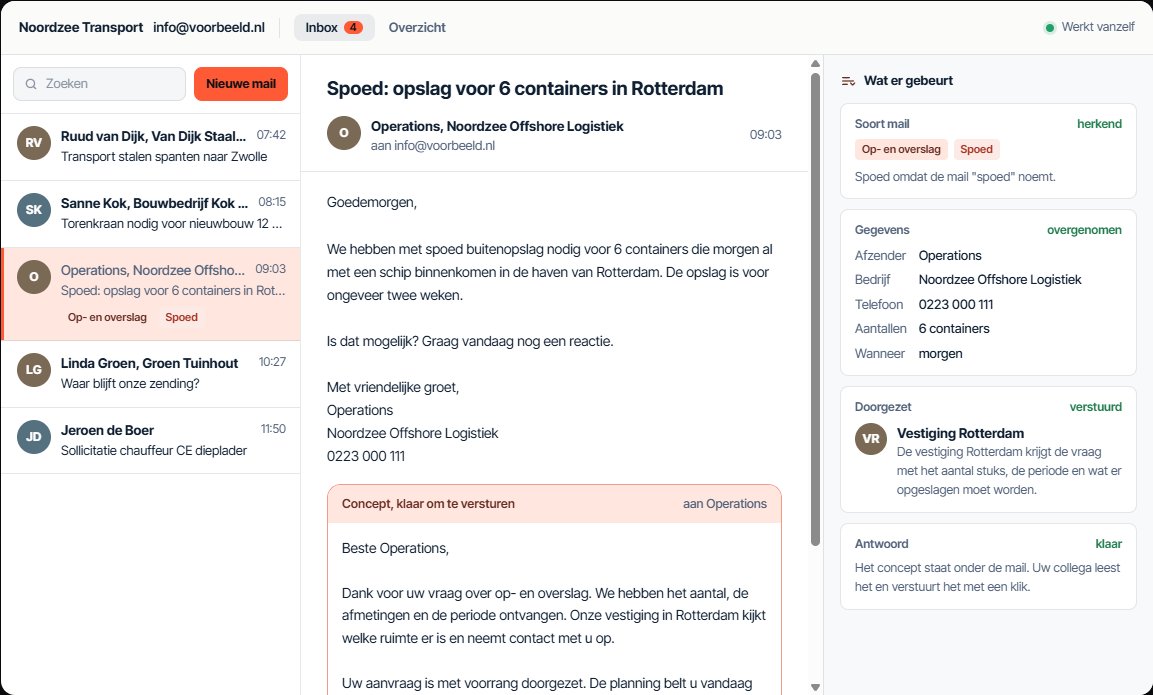Click the LG avatar of Linda Groen
The width and height of the screenshot is (1153, 695).
tap(34, 370)
